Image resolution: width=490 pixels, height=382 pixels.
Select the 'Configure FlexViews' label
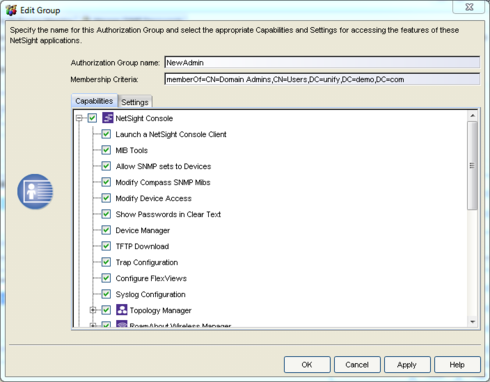pyautogui.click(x=151, y=278)
